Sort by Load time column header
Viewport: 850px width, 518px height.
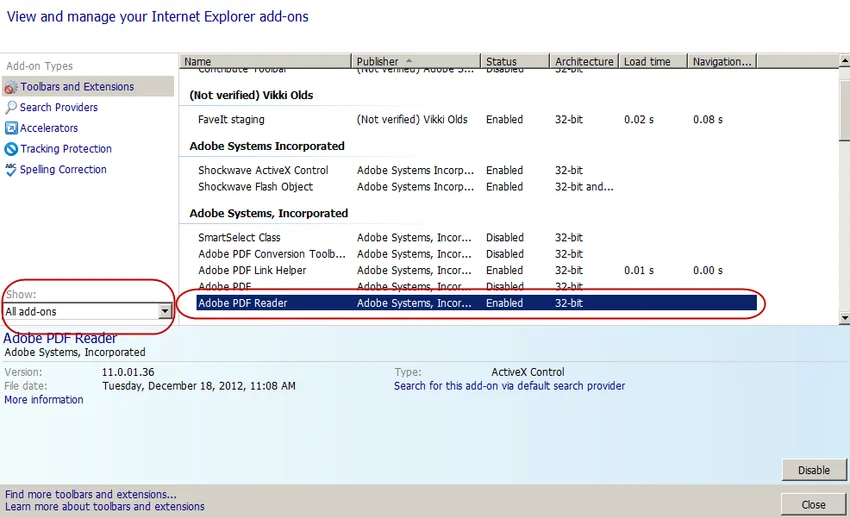coord(653,61)
